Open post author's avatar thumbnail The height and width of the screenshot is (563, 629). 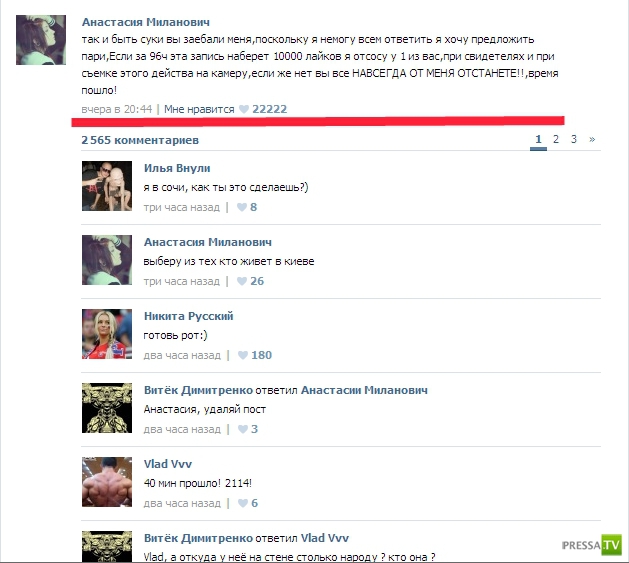[x=41, y=40]
